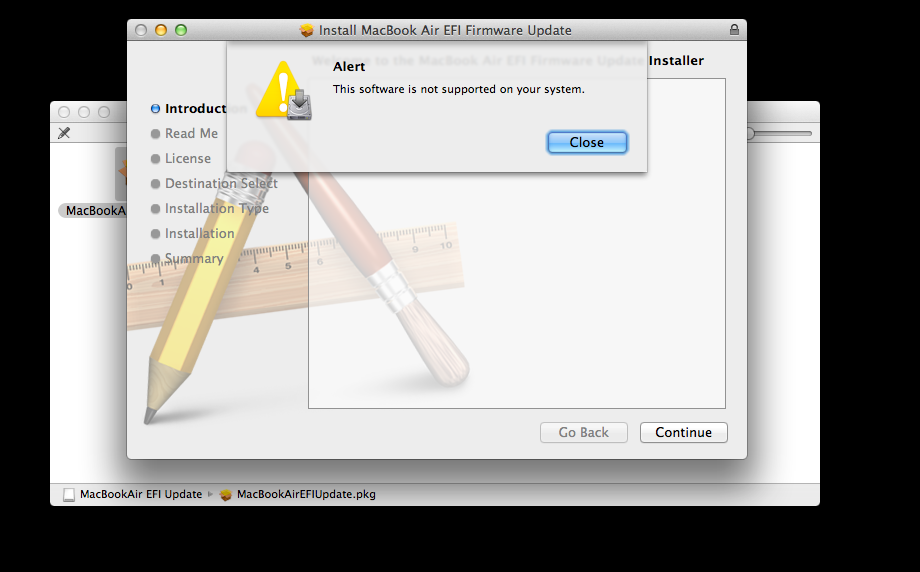Minimize the installer with the yellow button
Screen dimensions: 920x572
click(161, 30)
